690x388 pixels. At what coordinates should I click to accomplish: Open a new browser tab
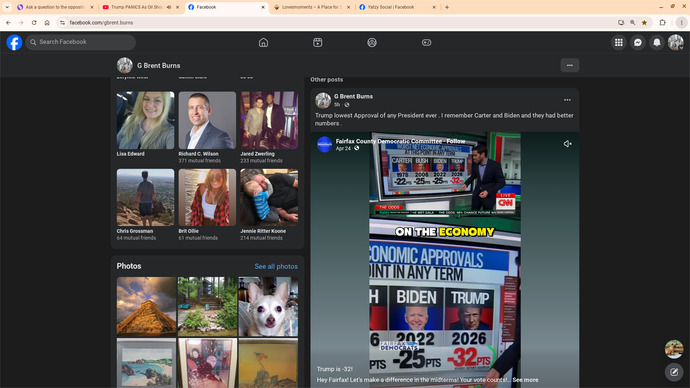coord(447,7)
